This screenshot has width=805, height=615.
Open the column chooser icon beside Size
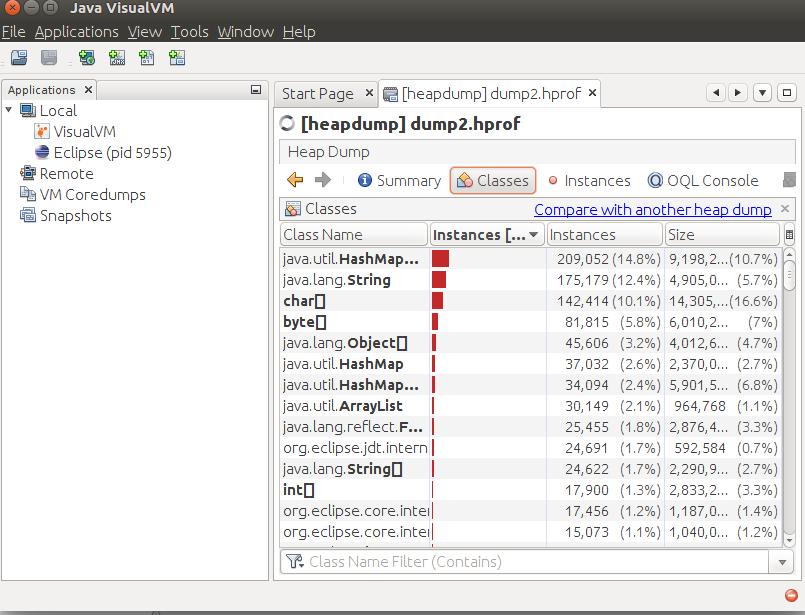pyautogui.click(x=789, y=235)
